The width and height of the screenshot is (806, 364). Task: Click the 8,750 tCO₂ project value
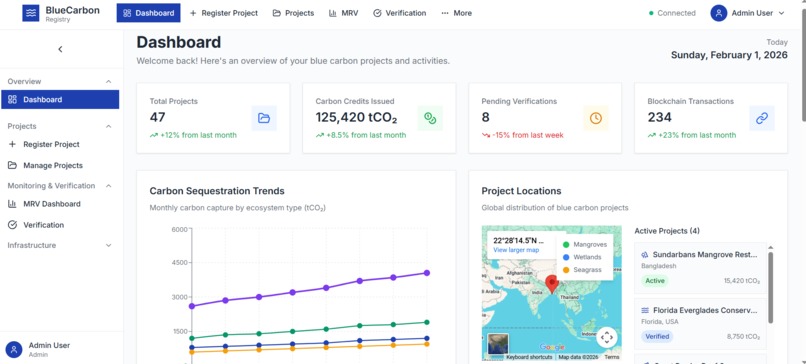[744, 337]
